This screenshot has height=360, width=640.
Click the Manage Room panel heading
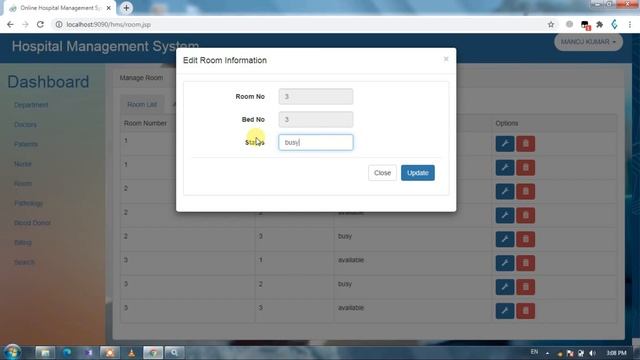(141, 78)
